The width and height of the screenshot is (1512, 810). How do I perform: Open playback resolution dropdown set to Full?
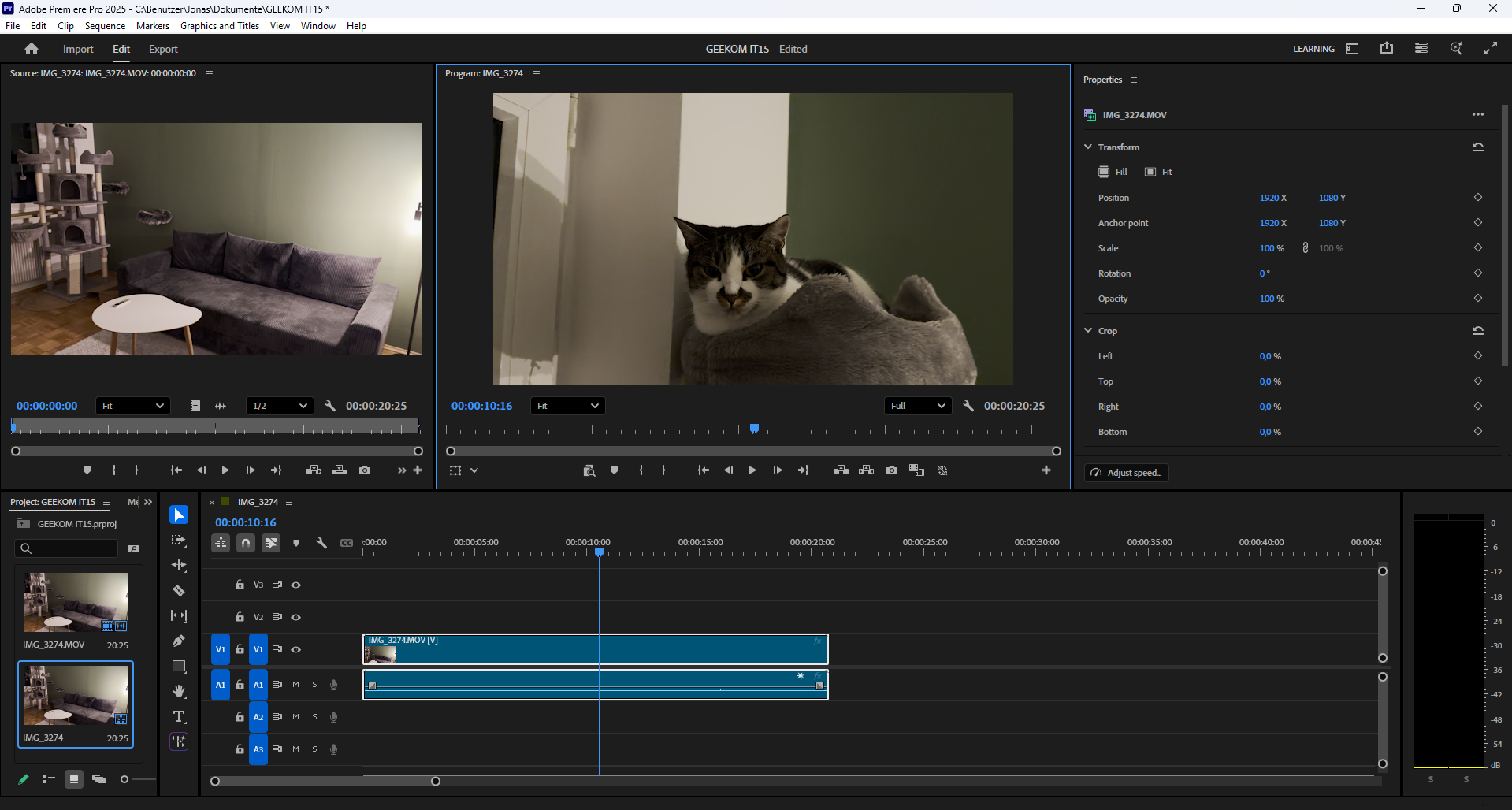(x=918, y=406)
